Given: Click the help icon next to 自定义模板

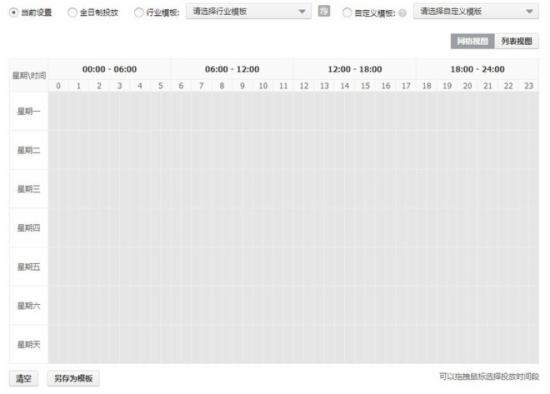Looking at the screenshot, I should click(x=403, y=13).
